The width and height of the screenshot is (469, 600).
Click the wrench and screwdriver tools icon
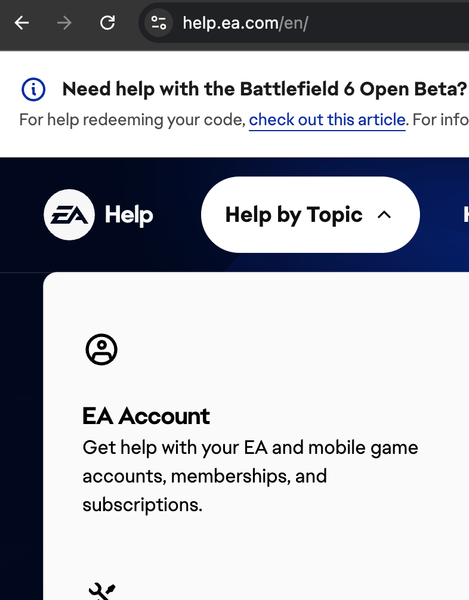102,592
